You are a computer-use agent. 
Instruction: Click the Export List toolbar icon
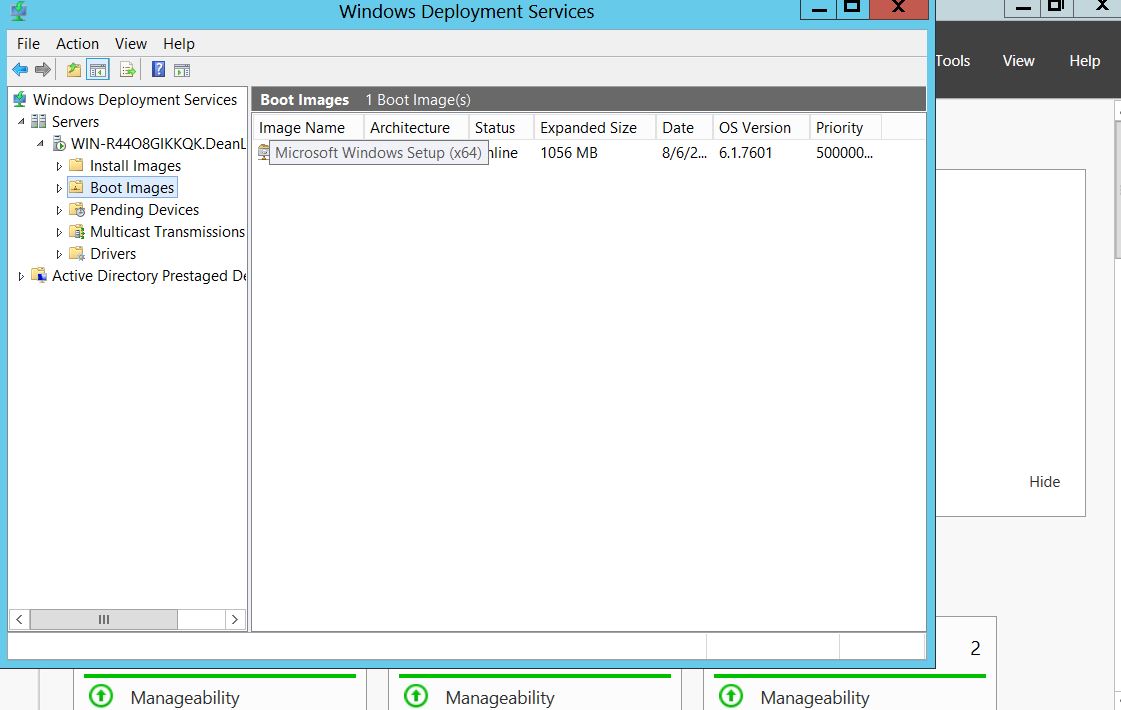[128, 69]
